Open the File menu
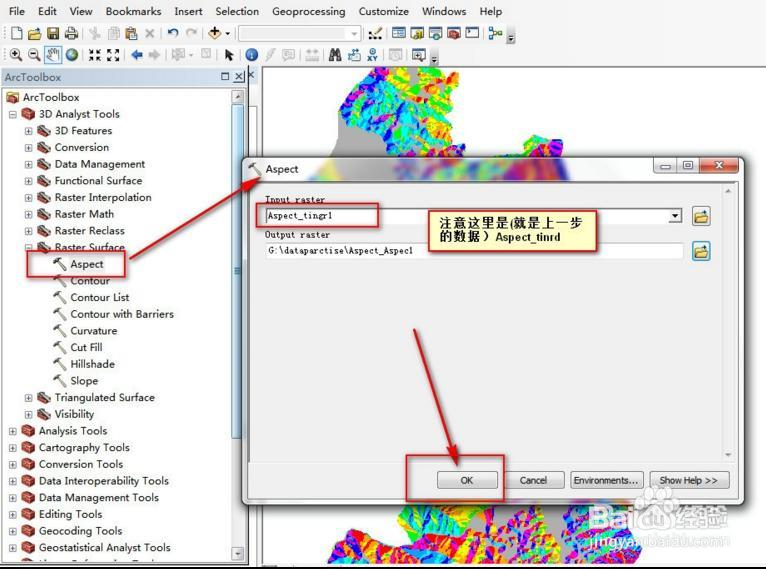 (17, 11)
